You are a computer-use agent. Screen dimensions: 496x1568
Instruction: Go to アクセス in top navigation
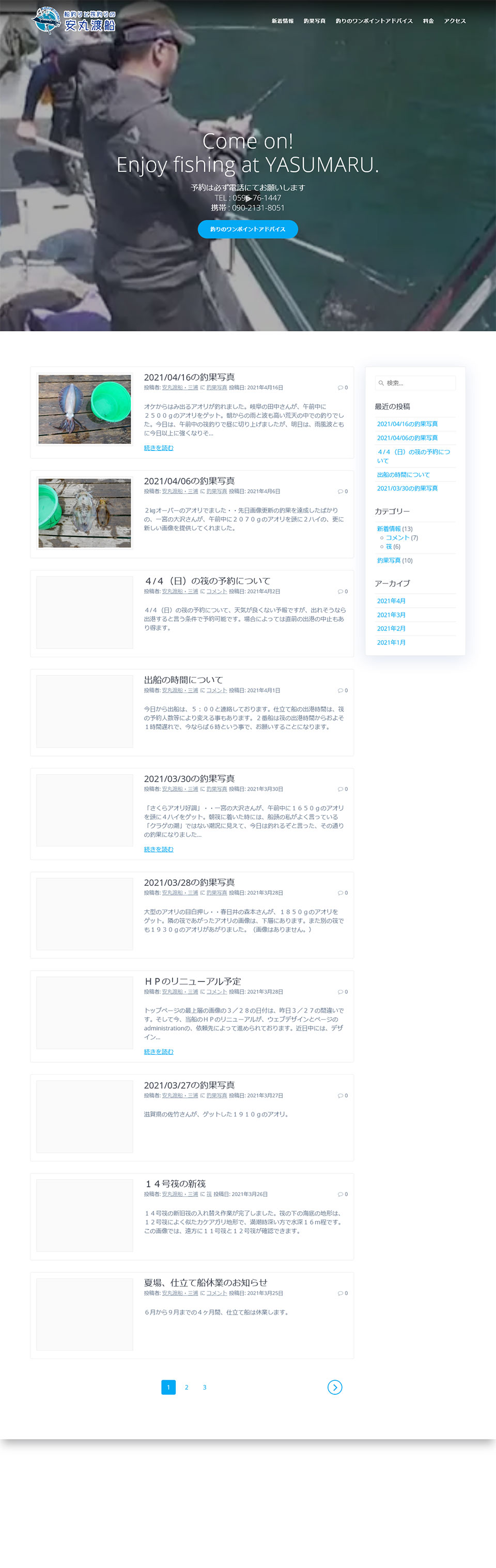pyautogui.click(x=454, y=21)
